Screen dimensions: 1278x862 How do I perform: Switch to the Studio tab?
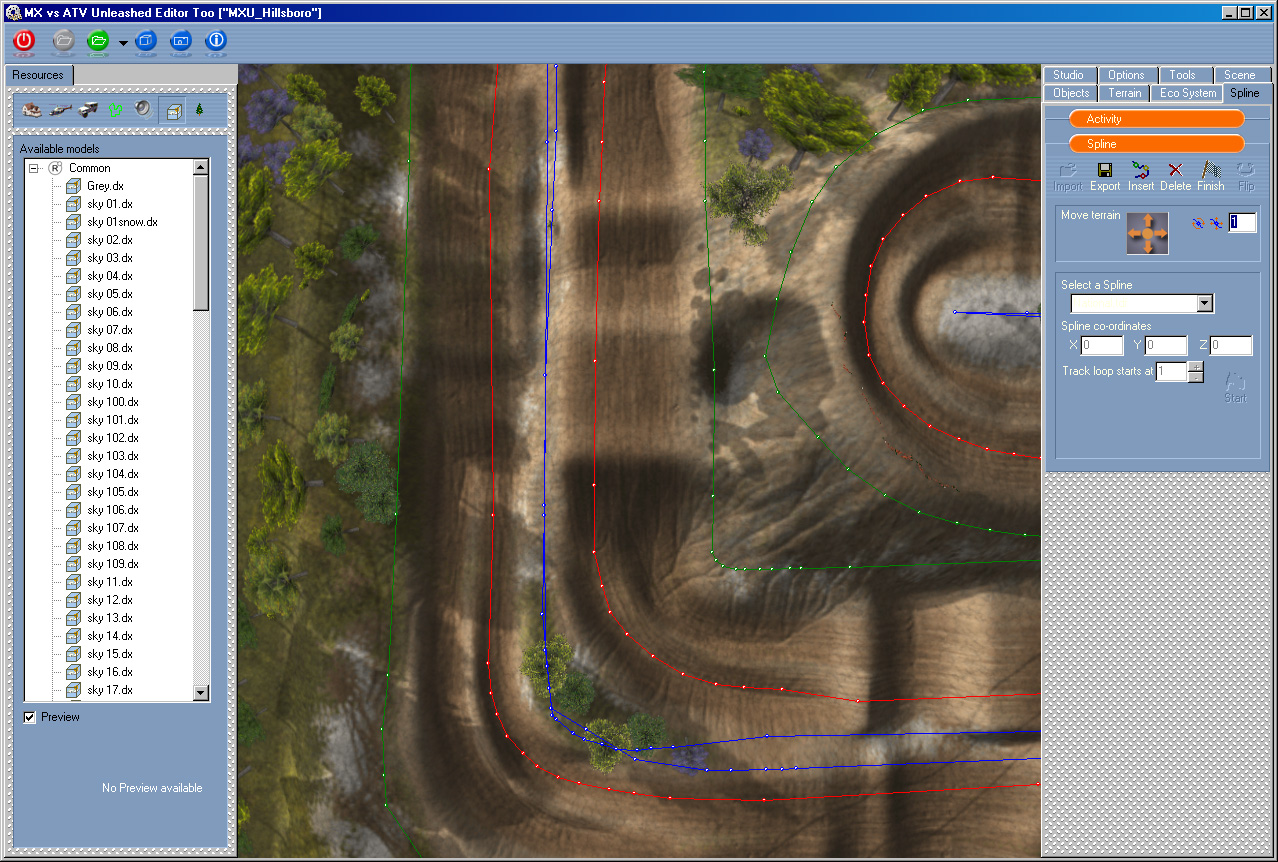(x=1068, y=75)
